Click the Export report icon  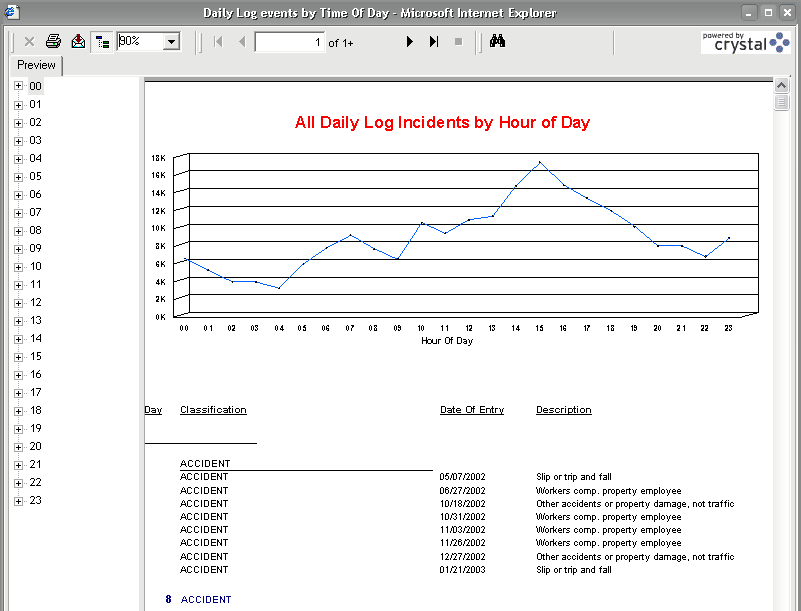[x=78, y=42]
